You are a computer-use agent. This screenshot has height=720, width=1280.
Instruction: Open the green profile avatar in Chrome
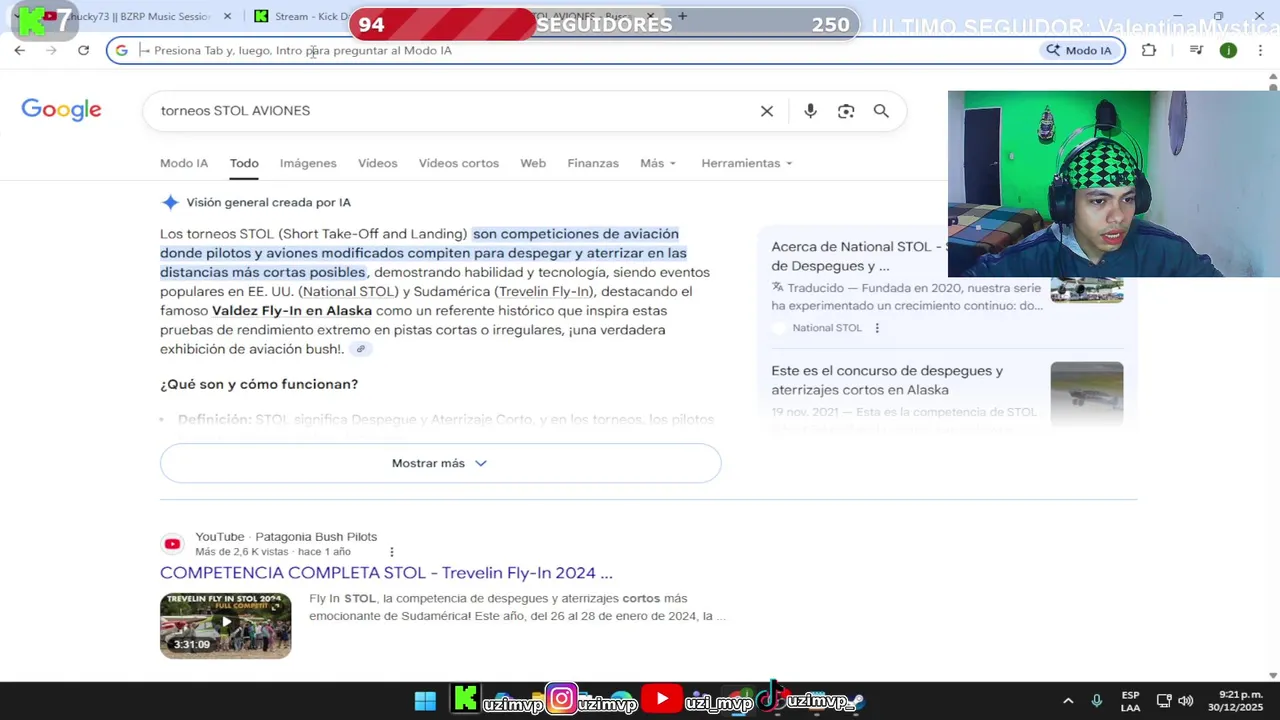1228,50
